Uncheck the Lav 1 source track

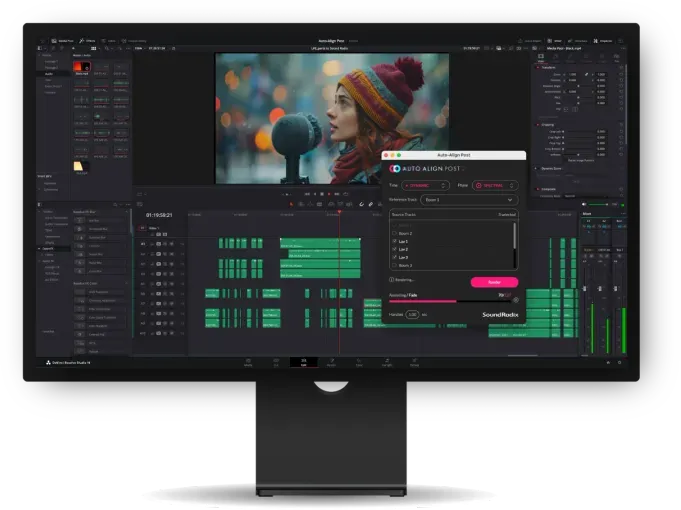tap(394, 241)
